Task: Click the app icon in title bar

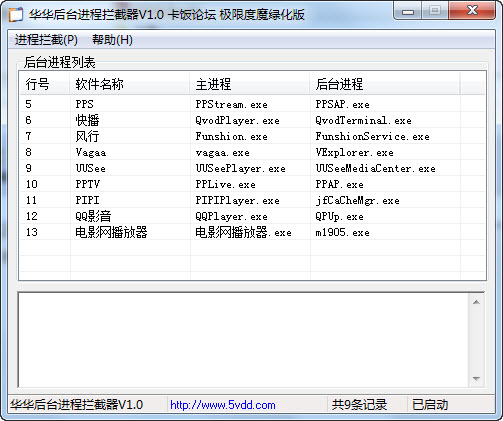Action: 16,15
